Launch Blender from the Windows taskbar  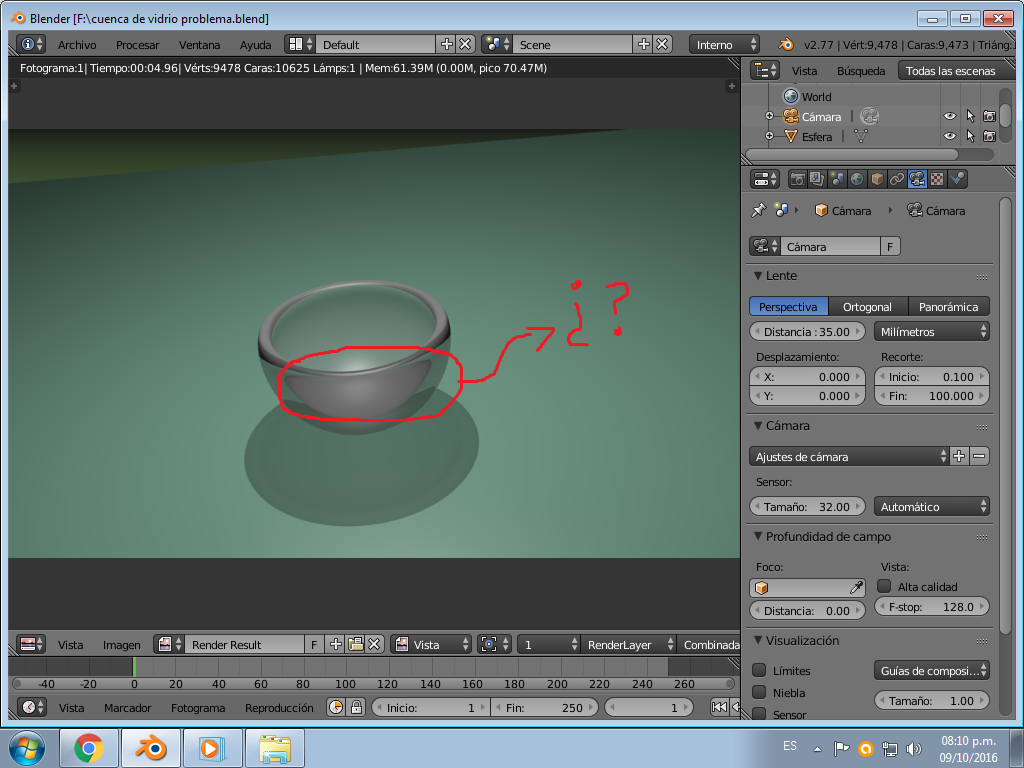pos(150,747)
